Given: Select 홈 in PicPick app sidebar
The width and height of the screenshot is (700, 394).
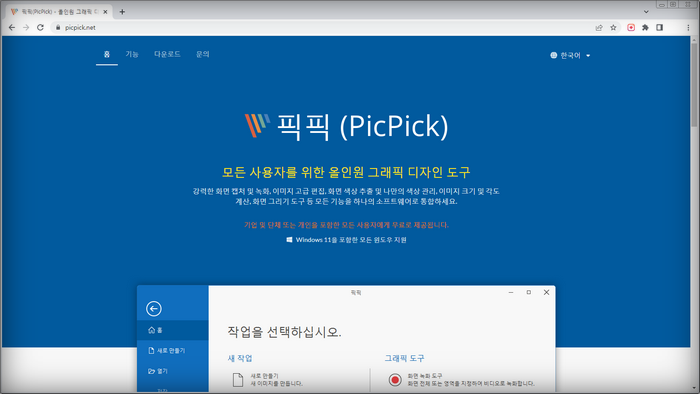Looking at the screenshot, I should pos(173,330).
